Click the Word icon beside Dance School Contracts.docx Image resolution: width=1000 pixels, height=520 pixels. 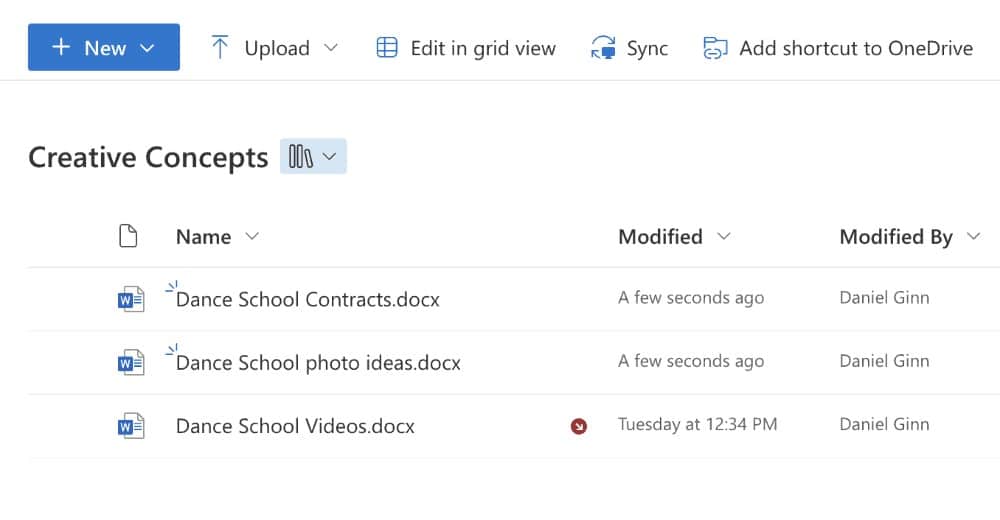(x=130, y=299)
